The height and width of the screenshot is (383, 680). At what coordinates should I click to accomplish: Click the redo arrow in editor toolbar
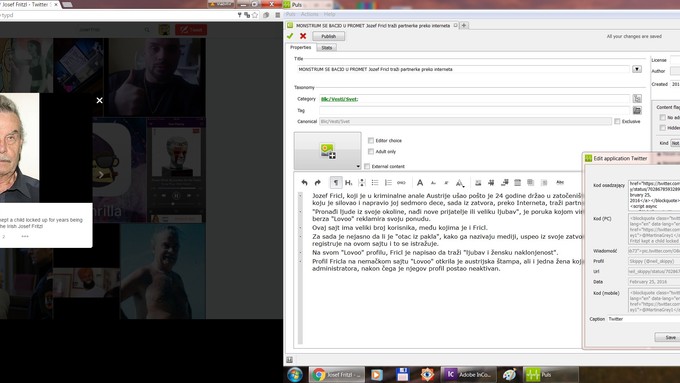317,183
